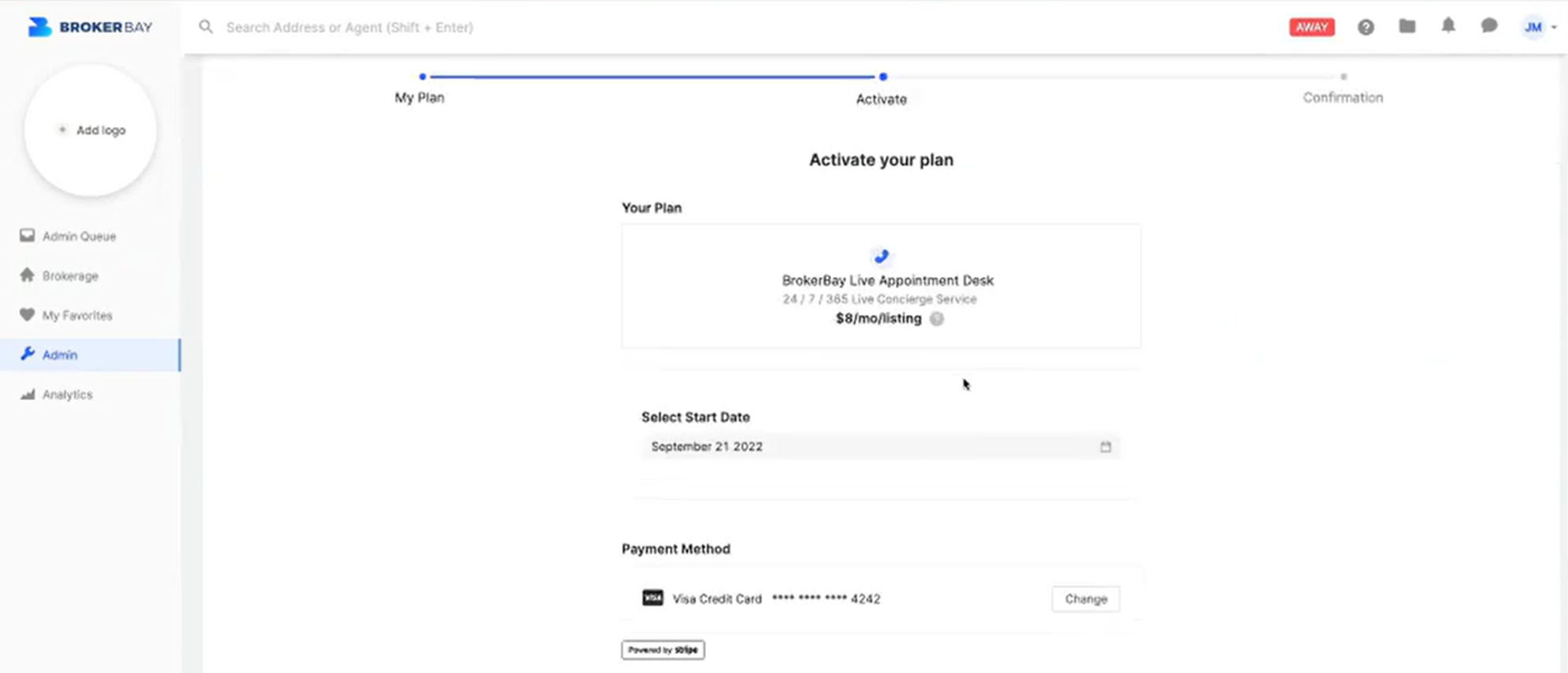
Task: Open Admin Queue in sidebar
Action: (79, 236)
